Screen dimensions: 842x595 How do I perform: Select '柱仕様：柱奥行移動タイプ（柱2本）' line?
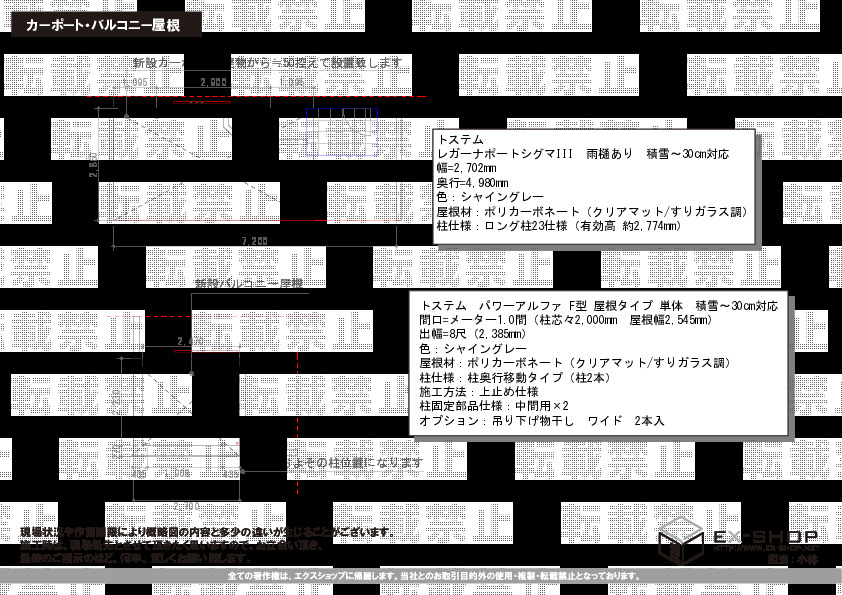point(516,378)
